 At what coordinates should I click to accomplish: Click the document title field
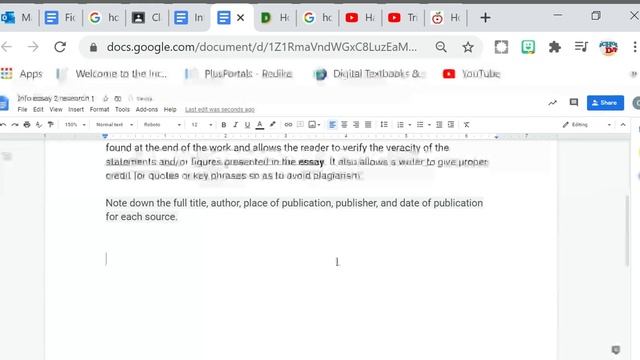click(x=56, y=98)
